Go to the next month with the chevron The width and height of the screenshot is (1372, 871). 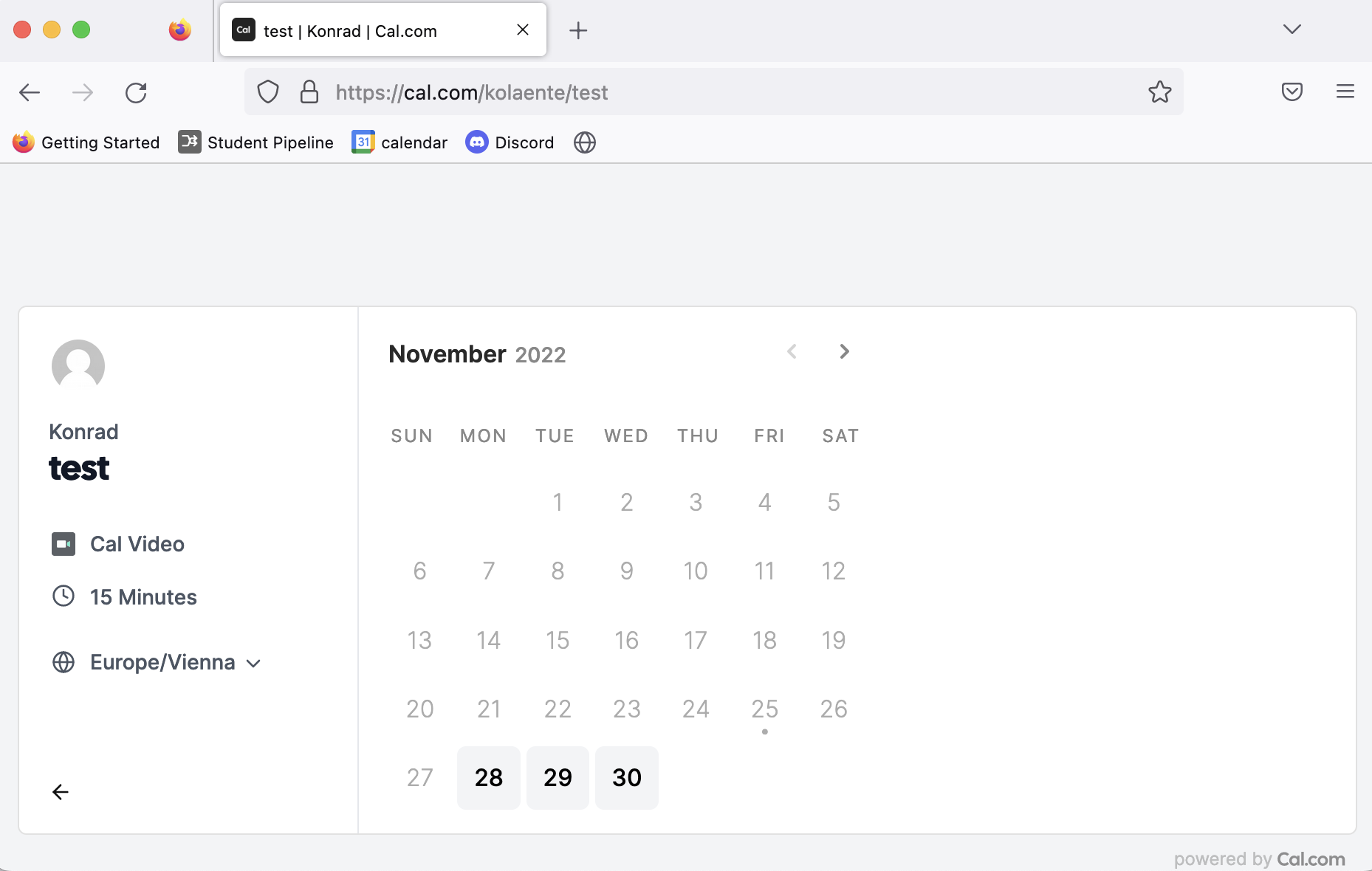point(844,352)
